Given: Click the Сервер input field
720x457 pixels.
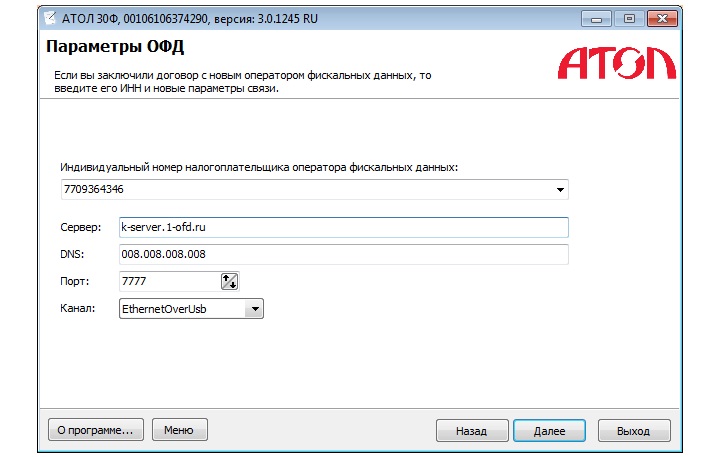Looking at the screenshot, I should coord(343,227).
